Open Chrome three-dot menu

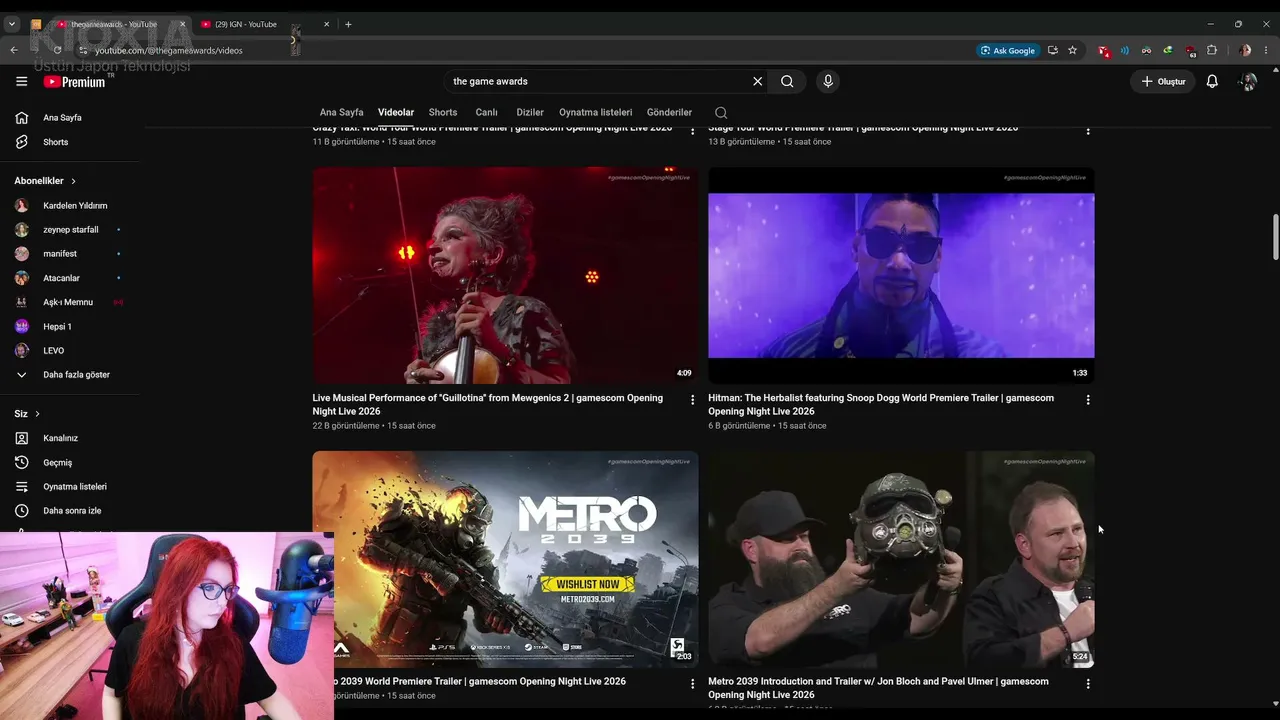click(x=1267, y=50)
